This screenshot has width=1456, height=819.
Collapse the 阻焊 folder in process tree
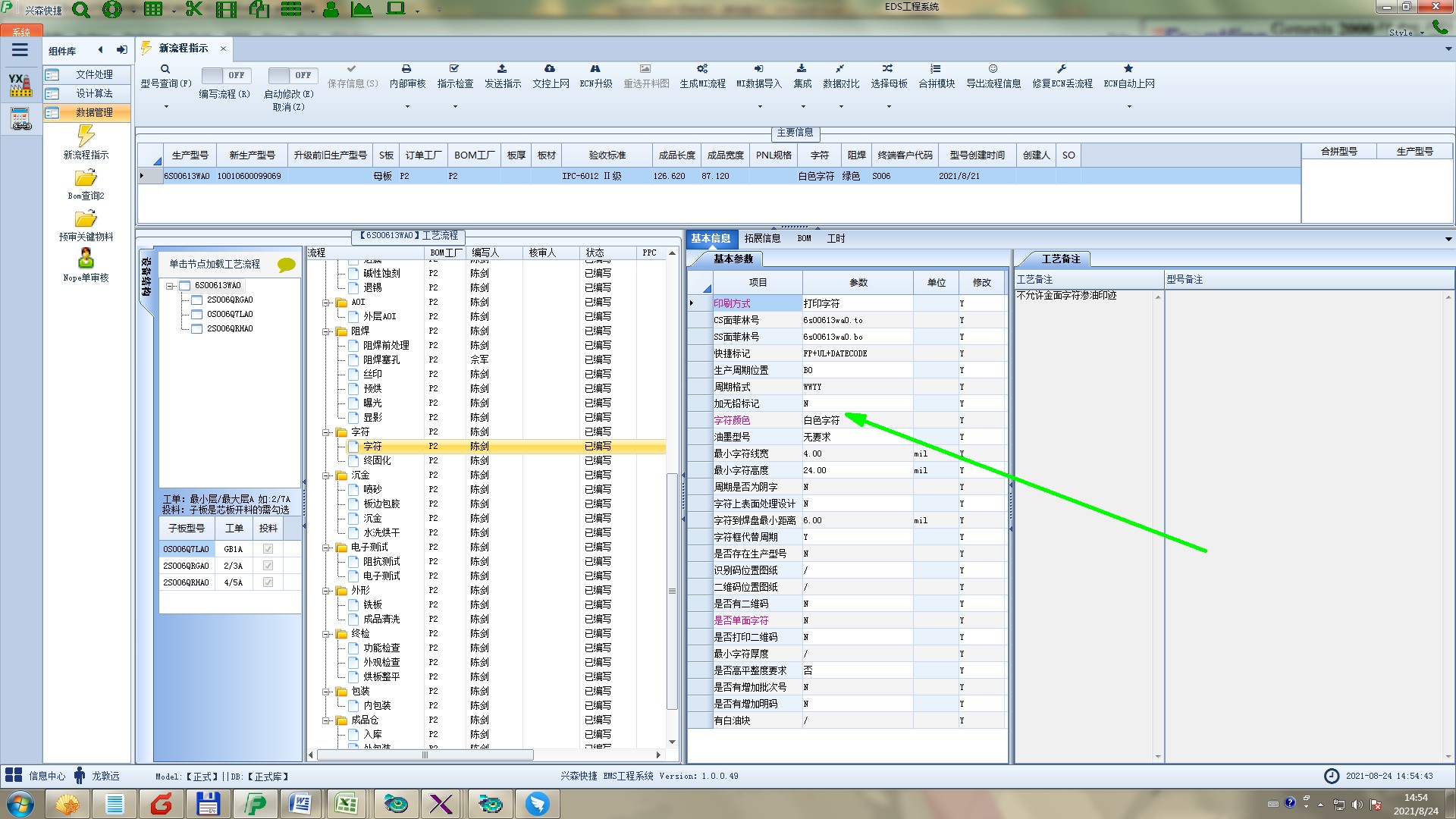(326, 331)
